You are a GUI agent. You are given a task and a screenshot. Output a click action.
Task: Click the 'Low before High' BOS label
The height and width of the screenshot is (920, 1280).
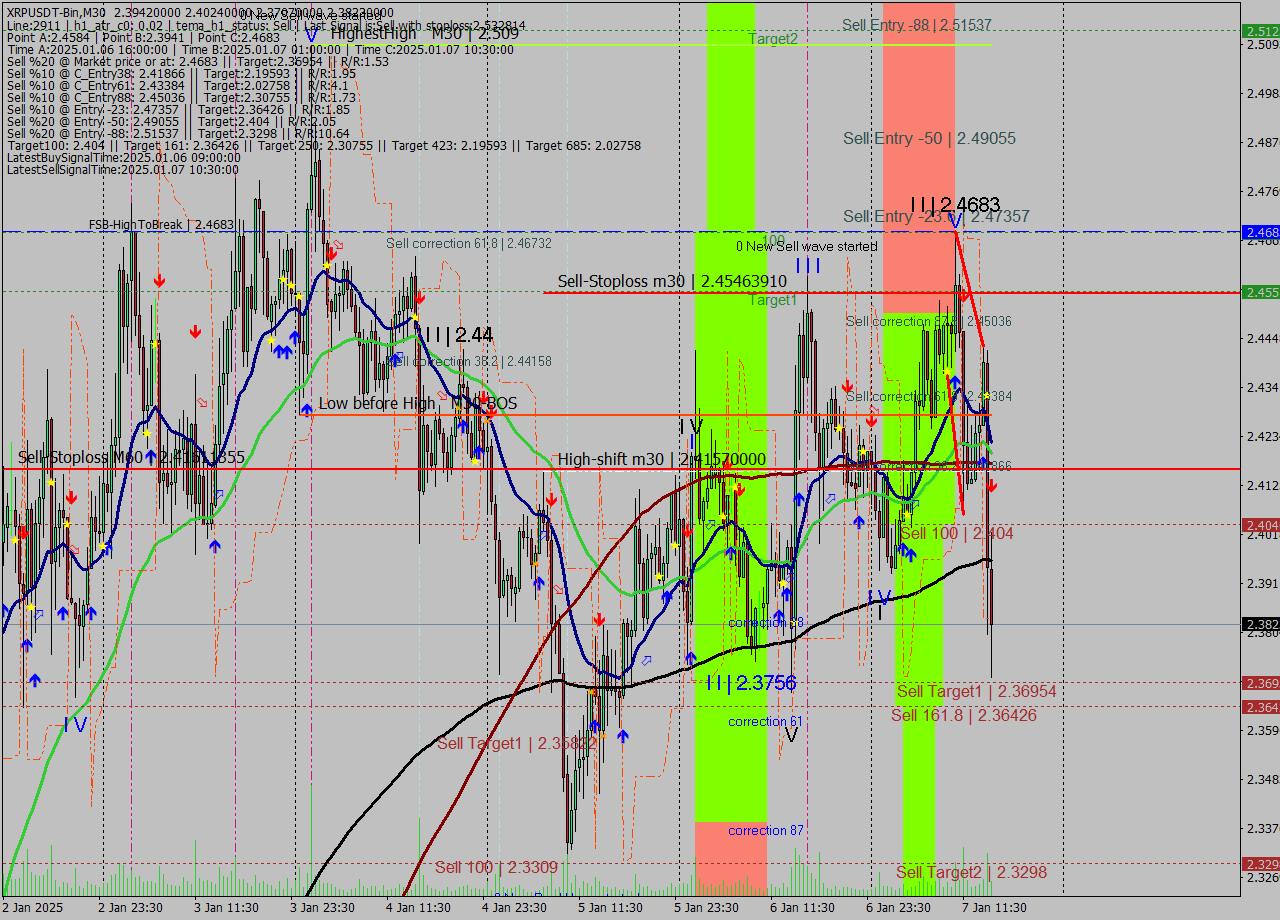pos(418,403)
